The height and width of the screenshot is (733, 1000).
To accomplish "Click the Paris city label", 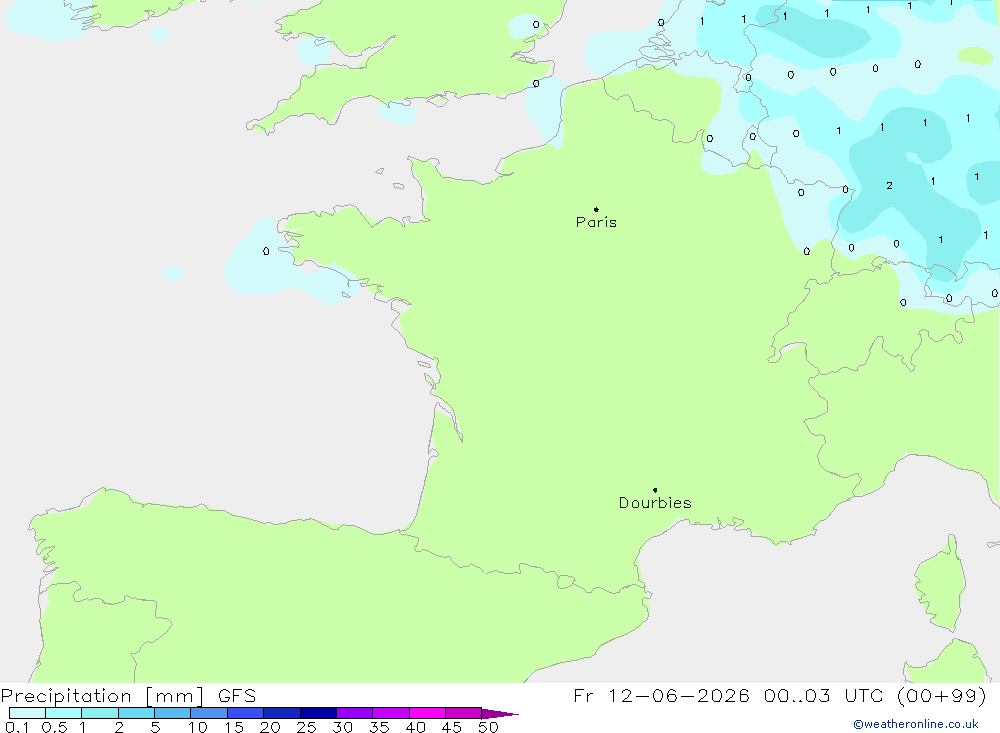I will pyautogui.click(x=596, y=222).
